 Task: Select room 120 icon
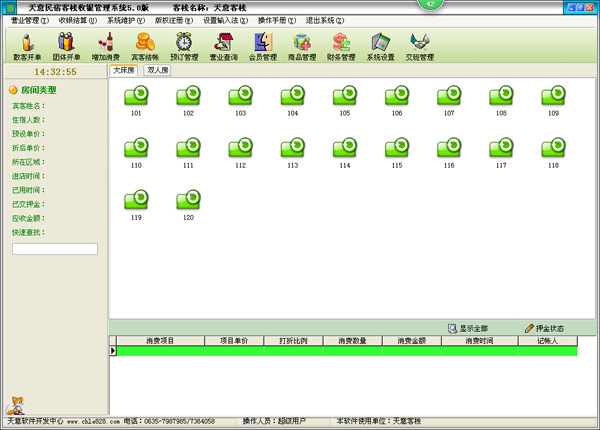[x=188, y=200]
